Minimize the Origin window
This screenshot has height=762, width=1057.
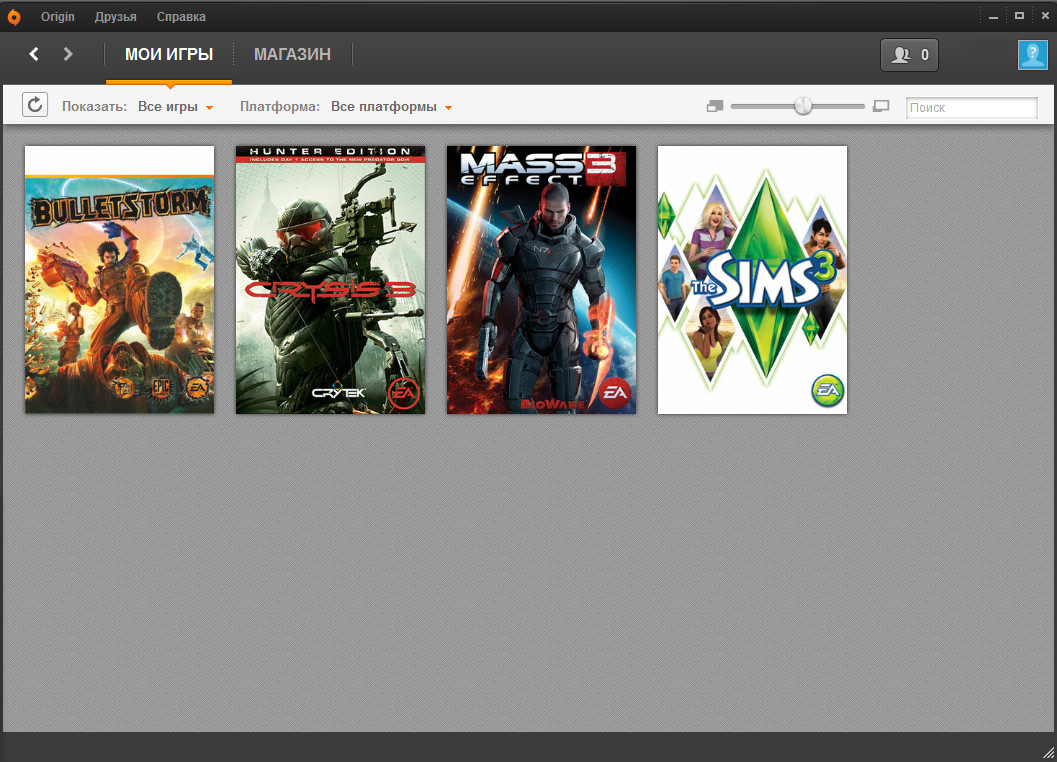993,16
